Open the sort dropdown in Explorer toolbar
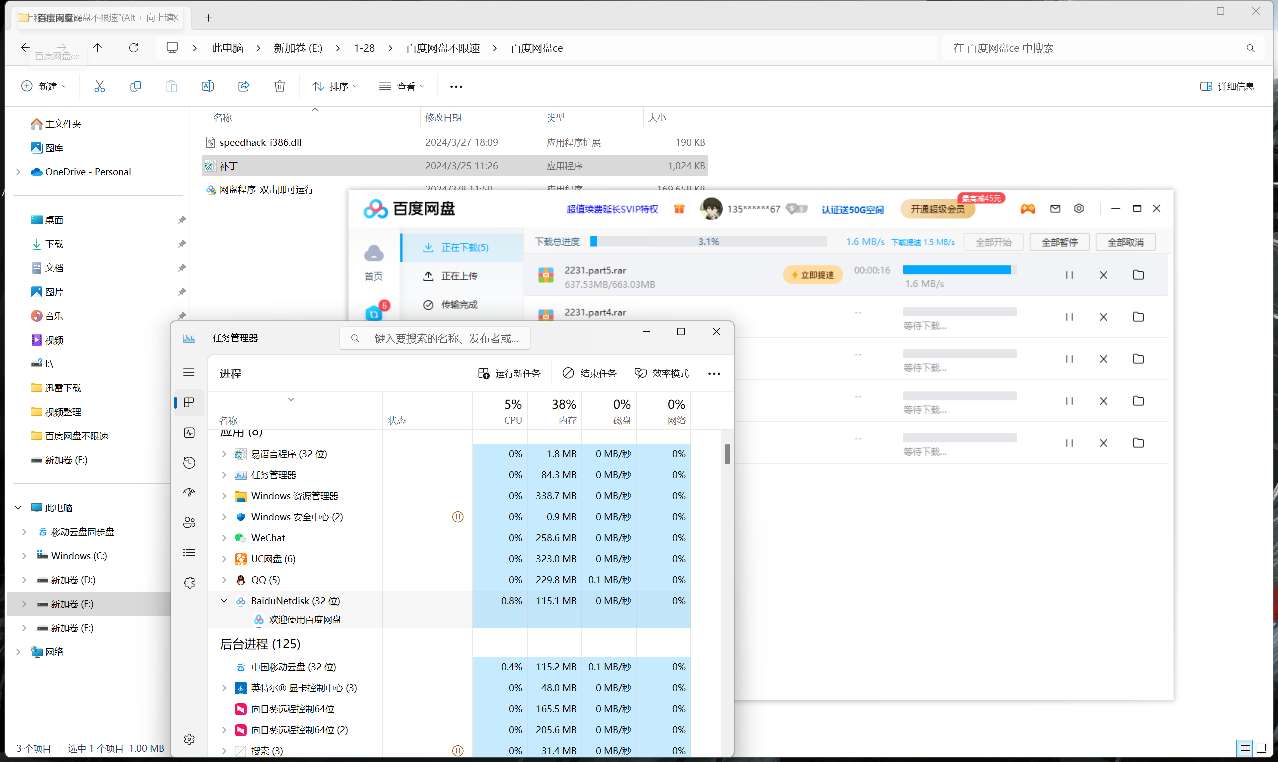This screenshot has height=762, width=1278. click(x=335, y=87)
